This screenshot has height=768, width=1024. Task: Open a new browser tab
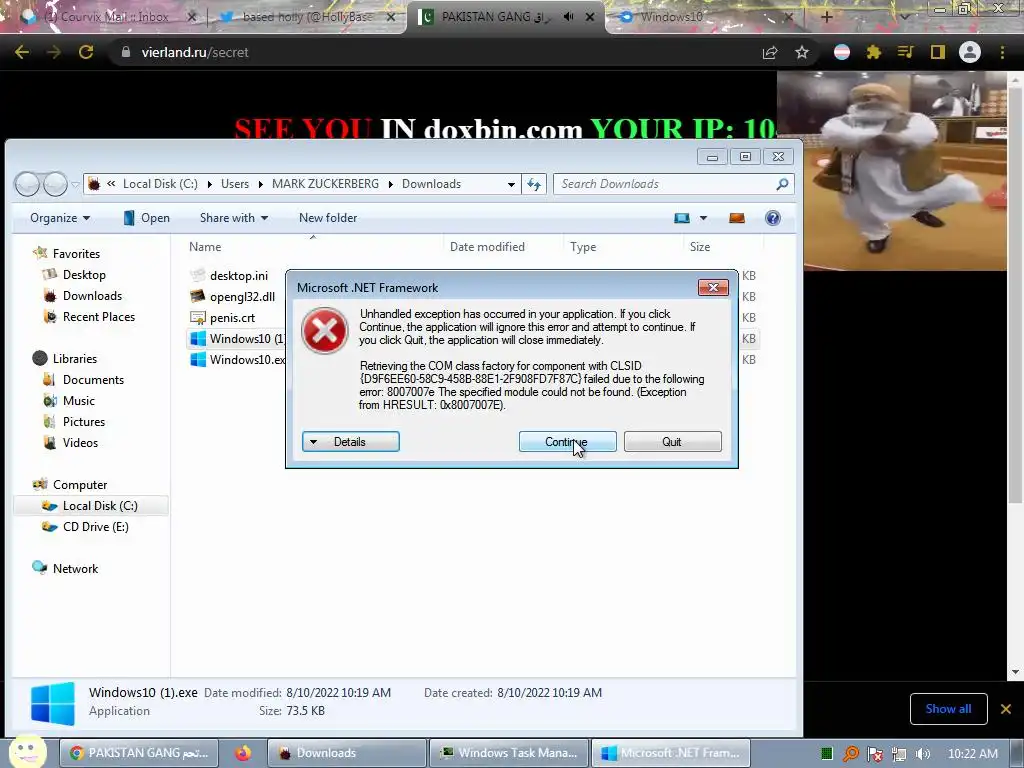coord(826,17)
